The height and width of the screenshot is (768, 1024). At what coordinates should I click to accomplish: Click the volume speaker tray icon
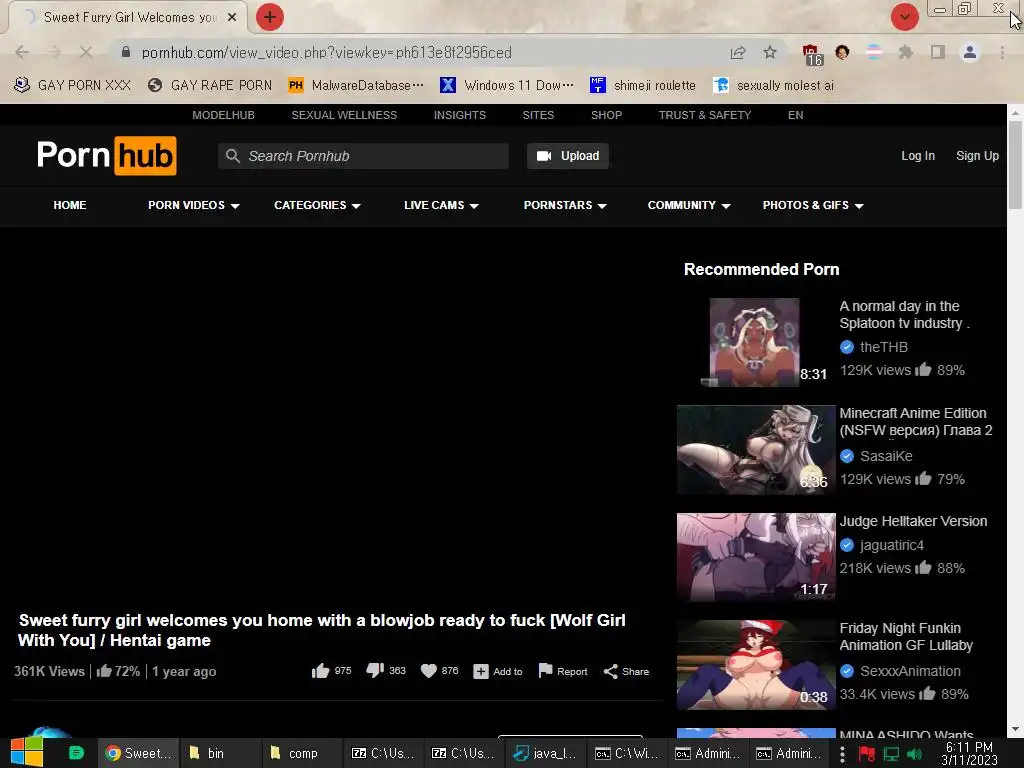tap(914, 754)
